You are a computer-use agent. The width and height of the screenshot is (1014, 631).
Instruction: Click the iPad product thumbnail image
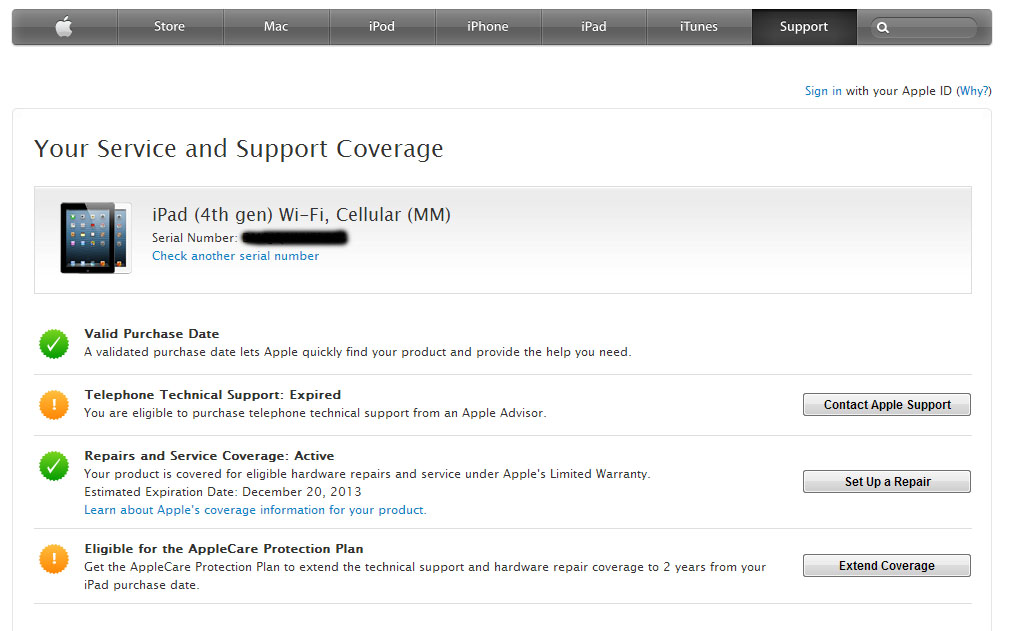coord(96,237)
